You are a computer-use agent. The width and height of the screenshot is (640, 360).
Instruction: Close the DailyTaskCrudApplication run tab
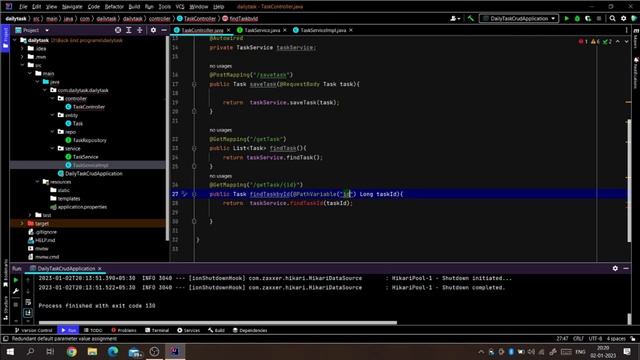[100, 268]
